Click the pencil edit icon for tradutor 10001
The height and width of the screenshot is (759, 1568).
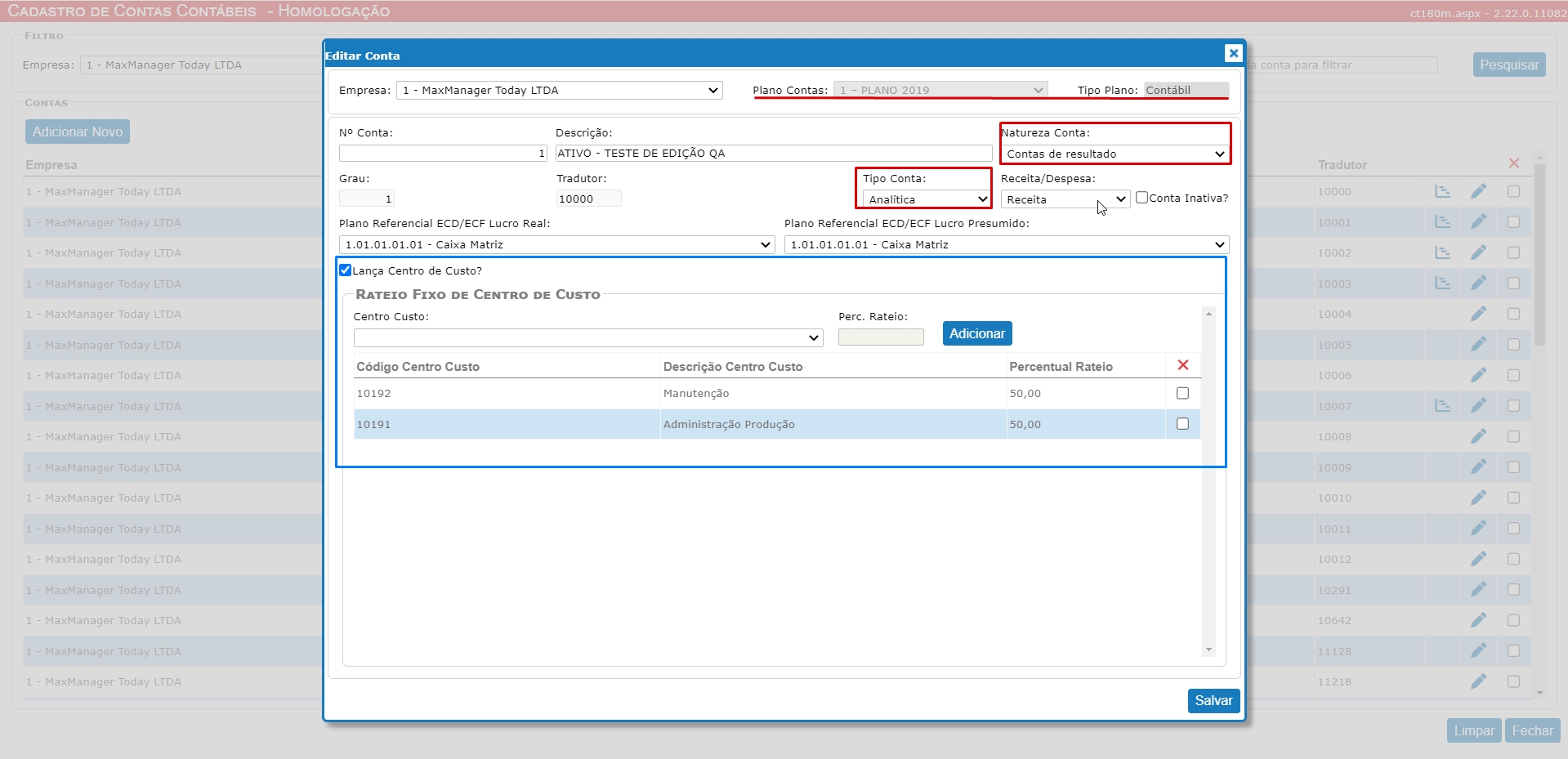coord(1478,221)
